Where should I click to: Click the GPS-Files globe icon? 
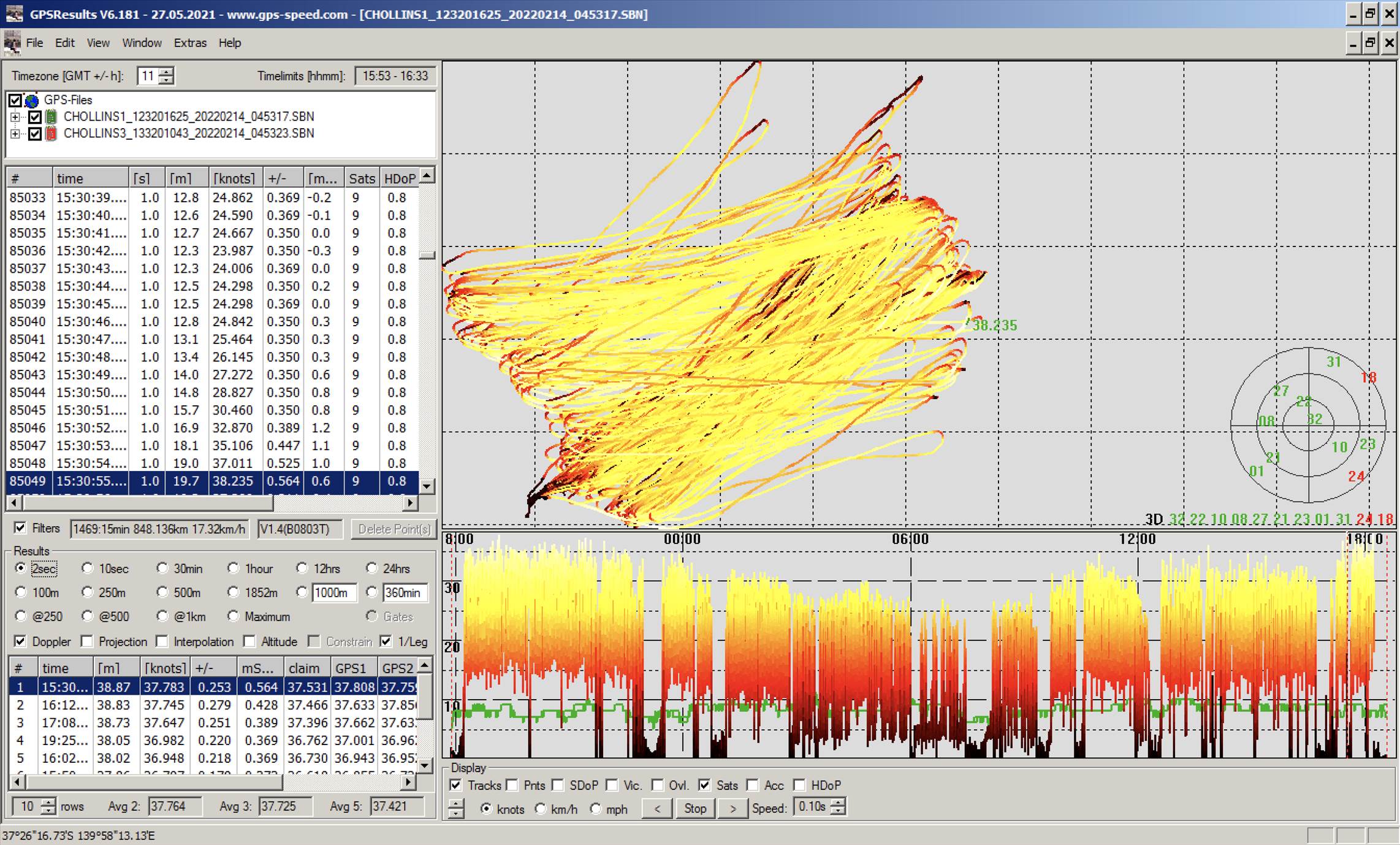coord(32,100)
